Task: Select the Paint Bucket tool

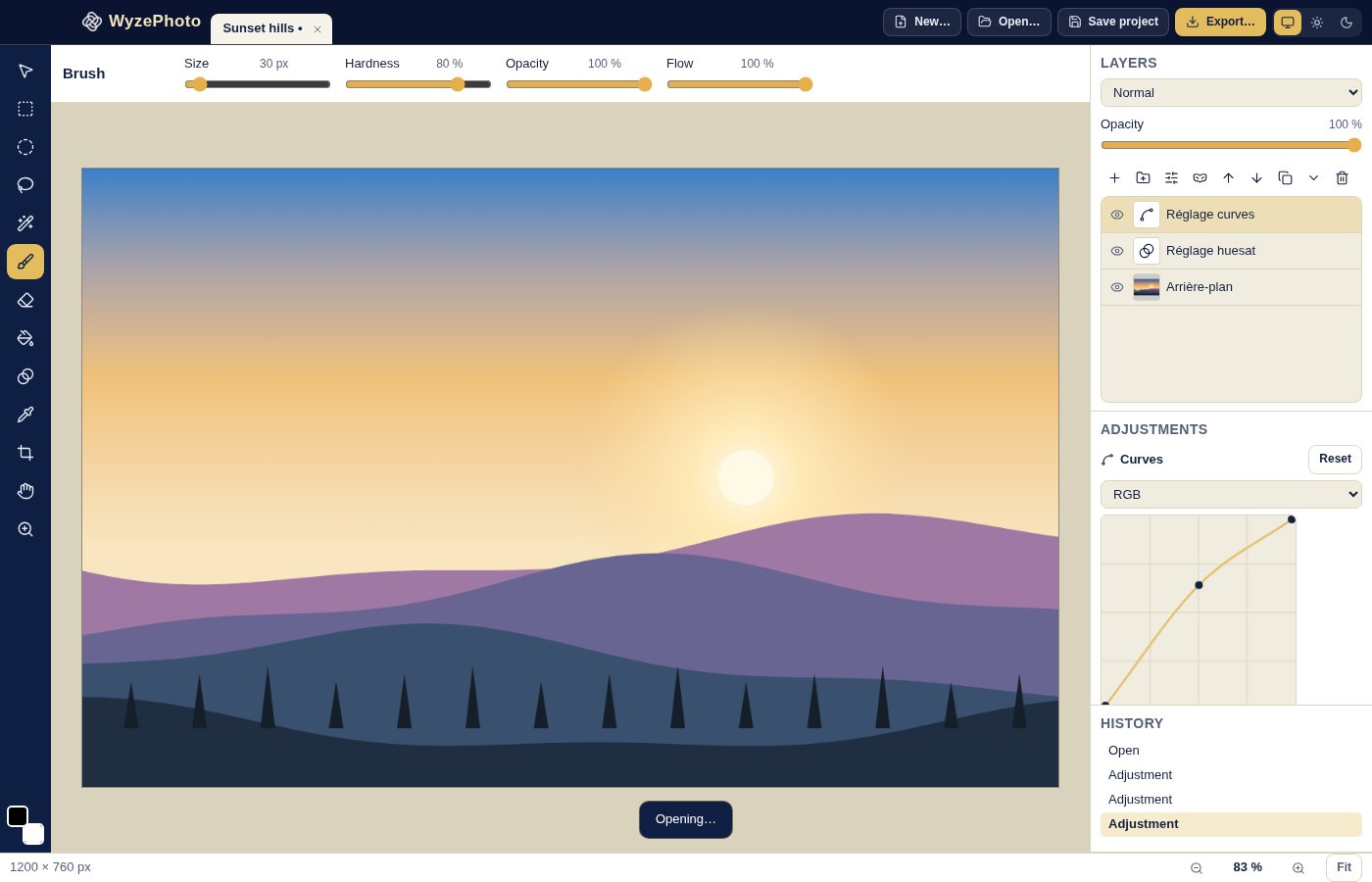Action: (x=25, y=338)
